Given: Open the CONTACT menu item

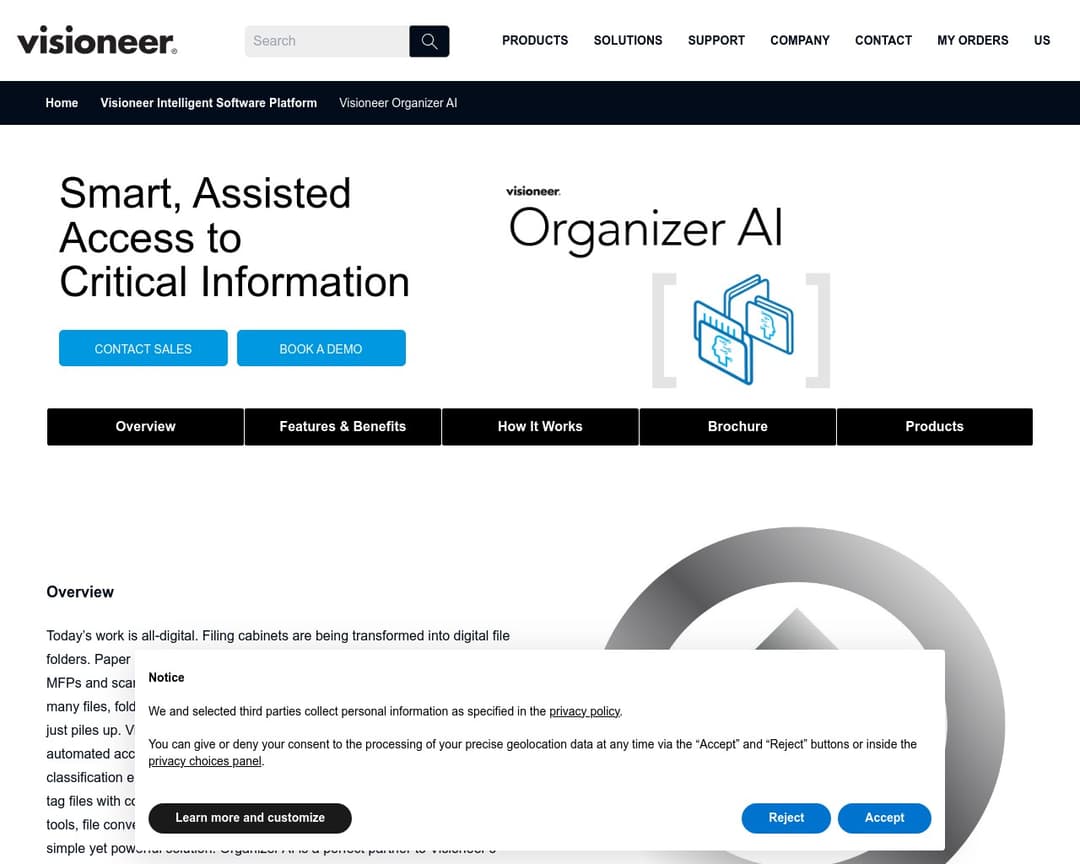Looking at the screenshot, I should click(883, 41).
